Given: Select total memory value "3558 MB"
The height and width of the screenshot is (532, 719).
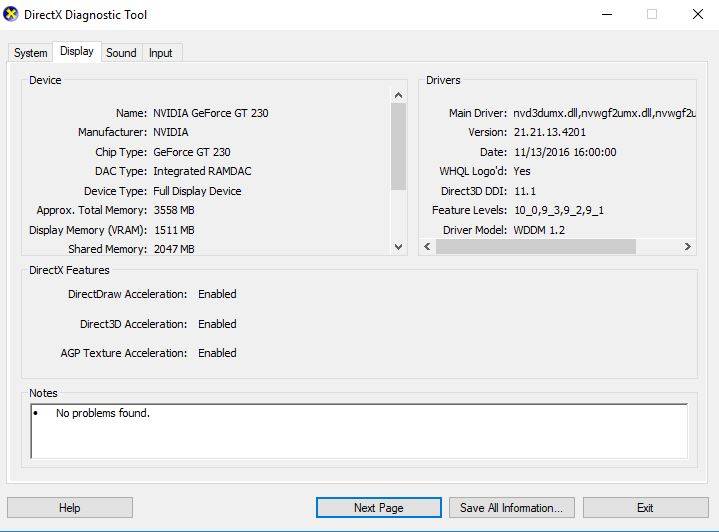Looking at the screenshot, I should (174, 210).
